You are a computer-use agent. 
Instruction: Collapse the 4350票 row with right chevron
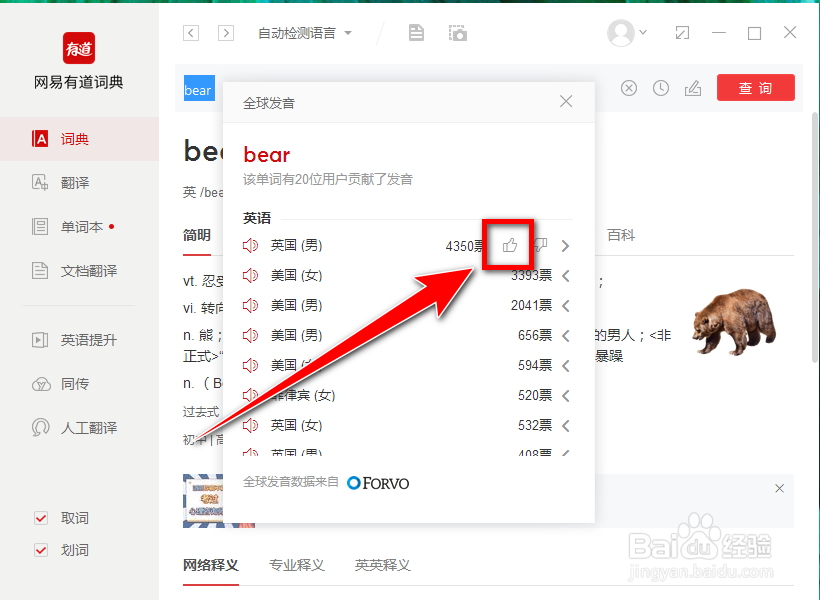click(x=565, y=245)
